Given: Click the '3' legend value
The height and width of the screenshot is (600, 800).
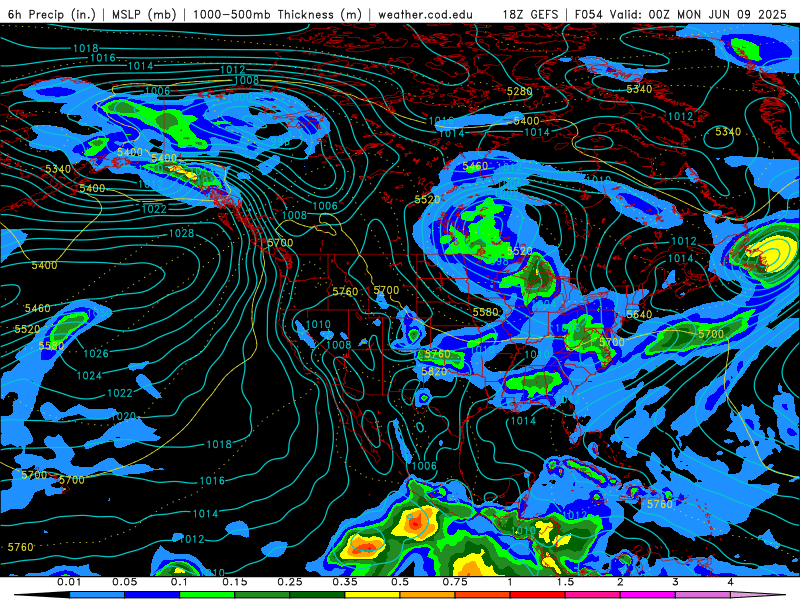Looking at the screenshot, I should click(x=675, y=582).
